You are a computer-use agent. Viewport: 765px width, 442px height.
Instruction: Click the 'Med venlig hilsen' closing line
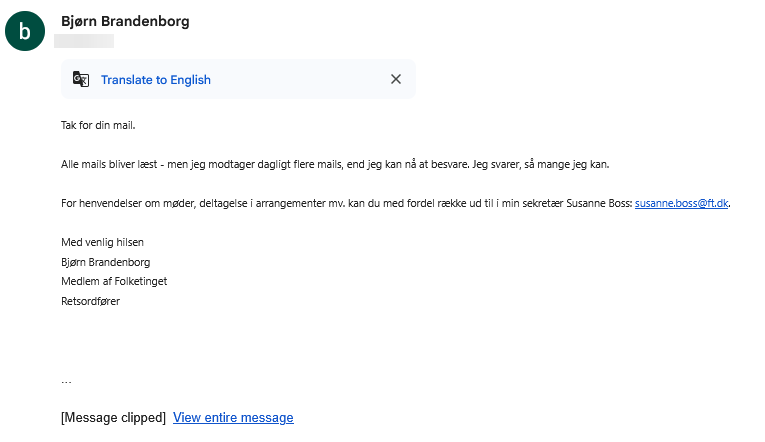[102, 242]
